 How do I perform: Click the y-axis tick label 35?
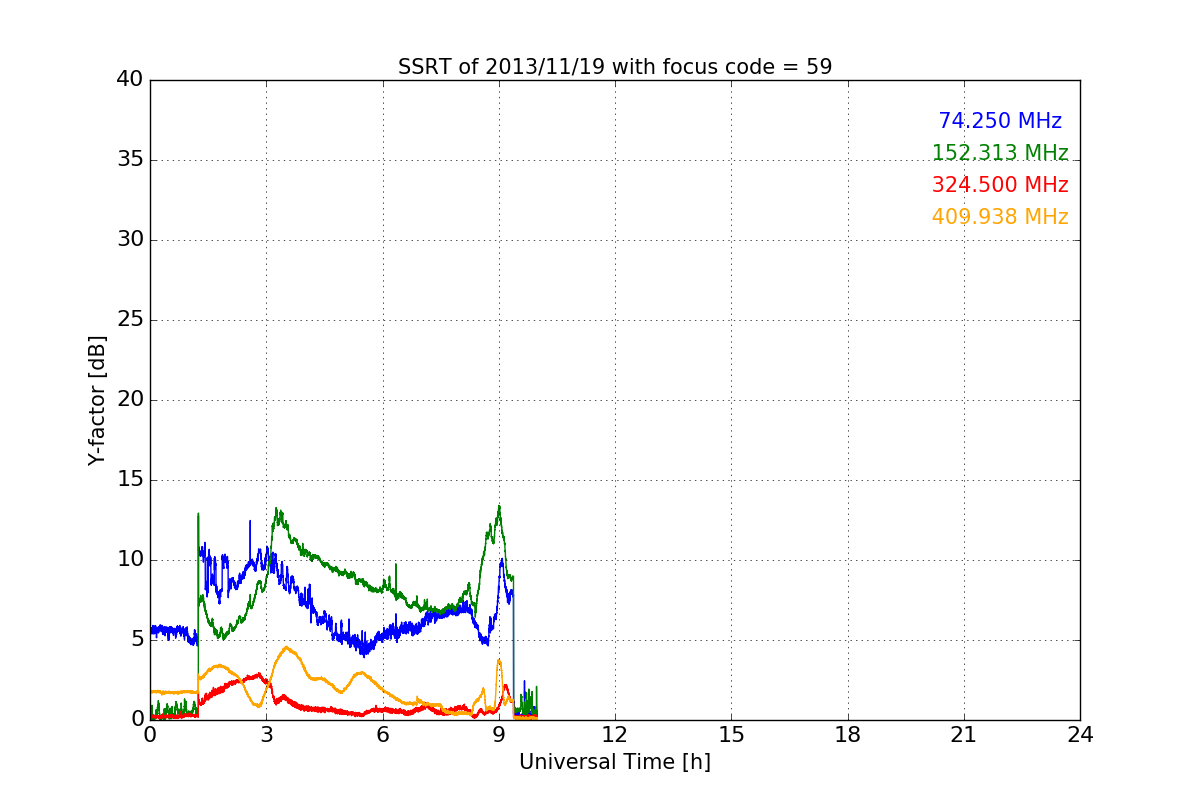coord(128,160)
